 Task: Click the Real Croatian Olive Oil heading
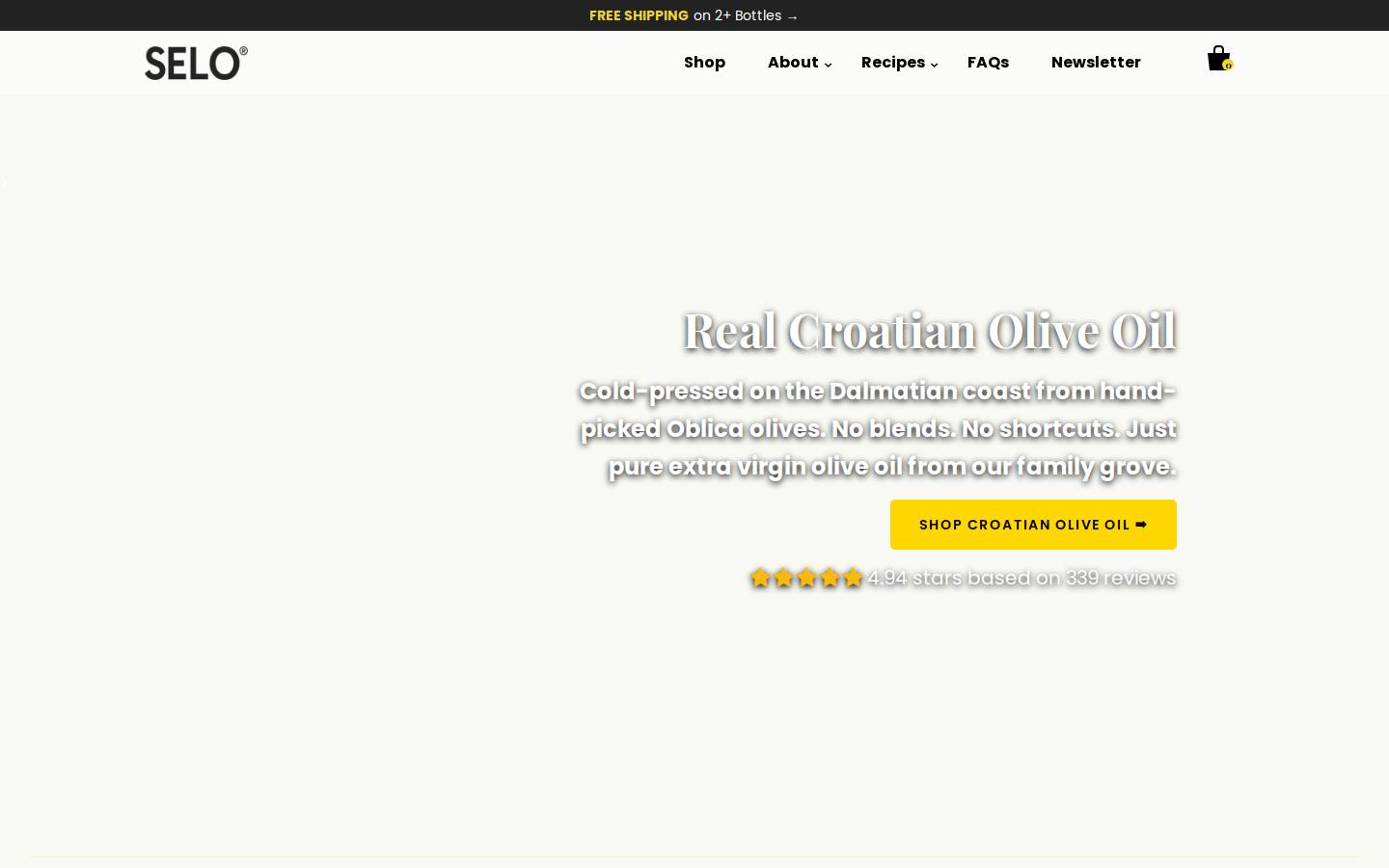coord(930,331)
